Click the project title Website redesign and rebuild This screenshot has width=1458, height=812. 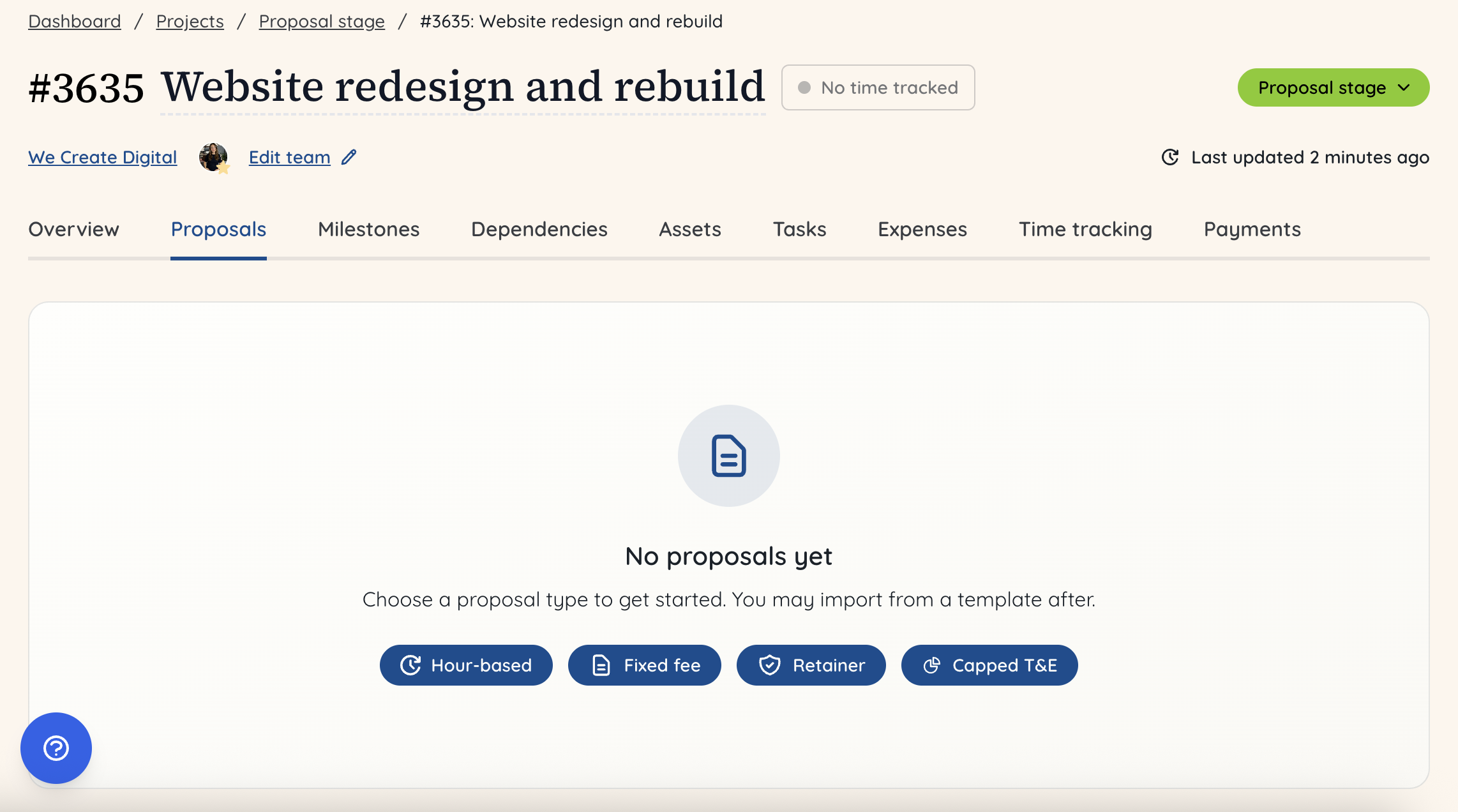[462, 86]
